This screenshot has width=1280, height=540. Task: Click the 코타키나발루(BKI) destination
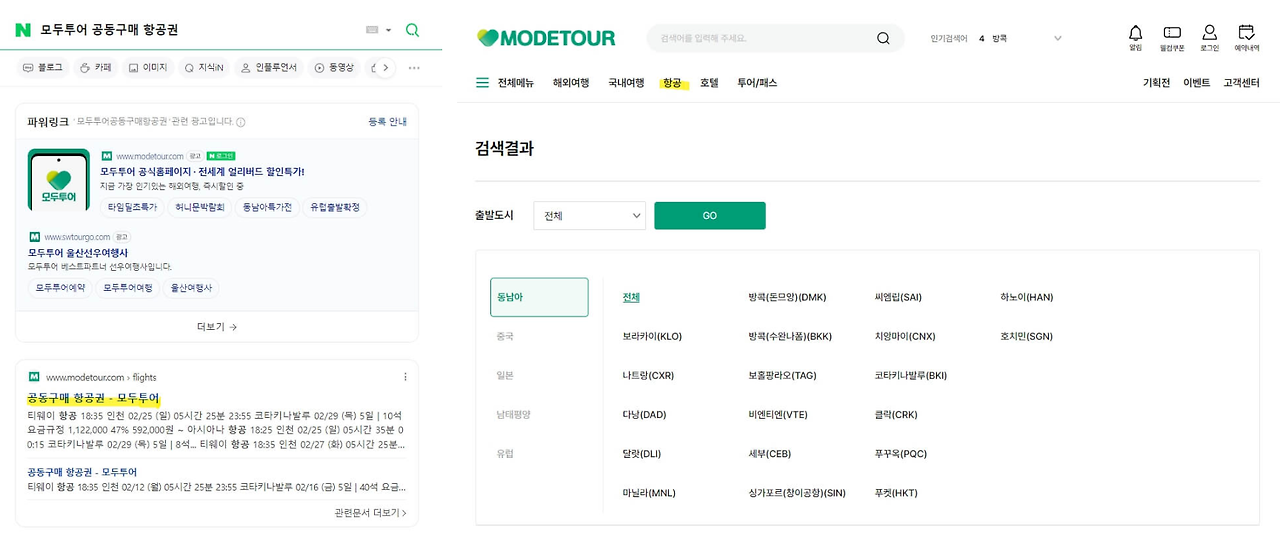pyautogui.click(x=910, y=375)
